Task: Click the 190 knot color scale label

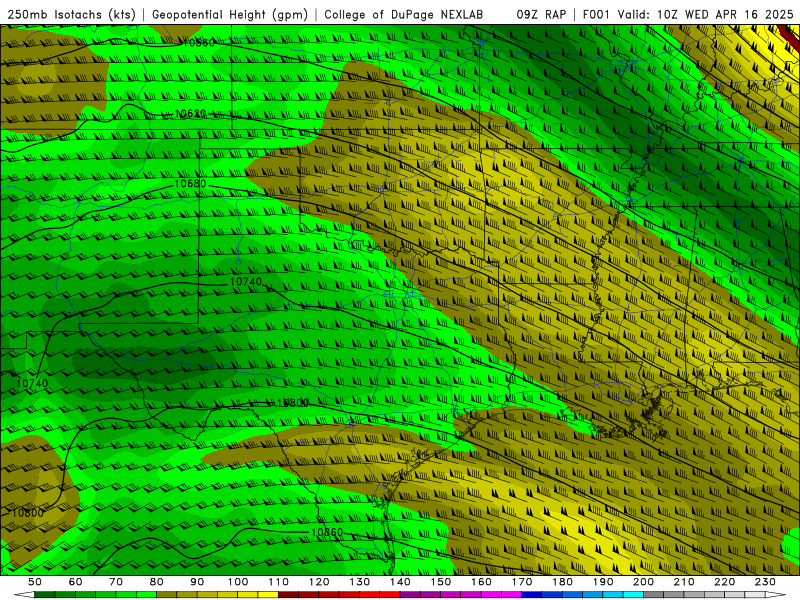Action: [x=603, y=582]
